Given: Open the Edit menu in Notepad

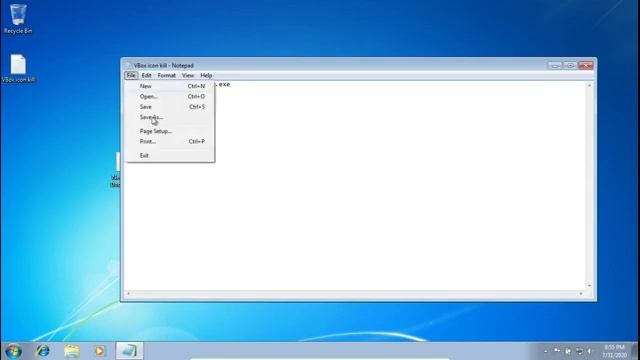Looking at the screenshot, I should pyautogui.click(x=147, y=76).
